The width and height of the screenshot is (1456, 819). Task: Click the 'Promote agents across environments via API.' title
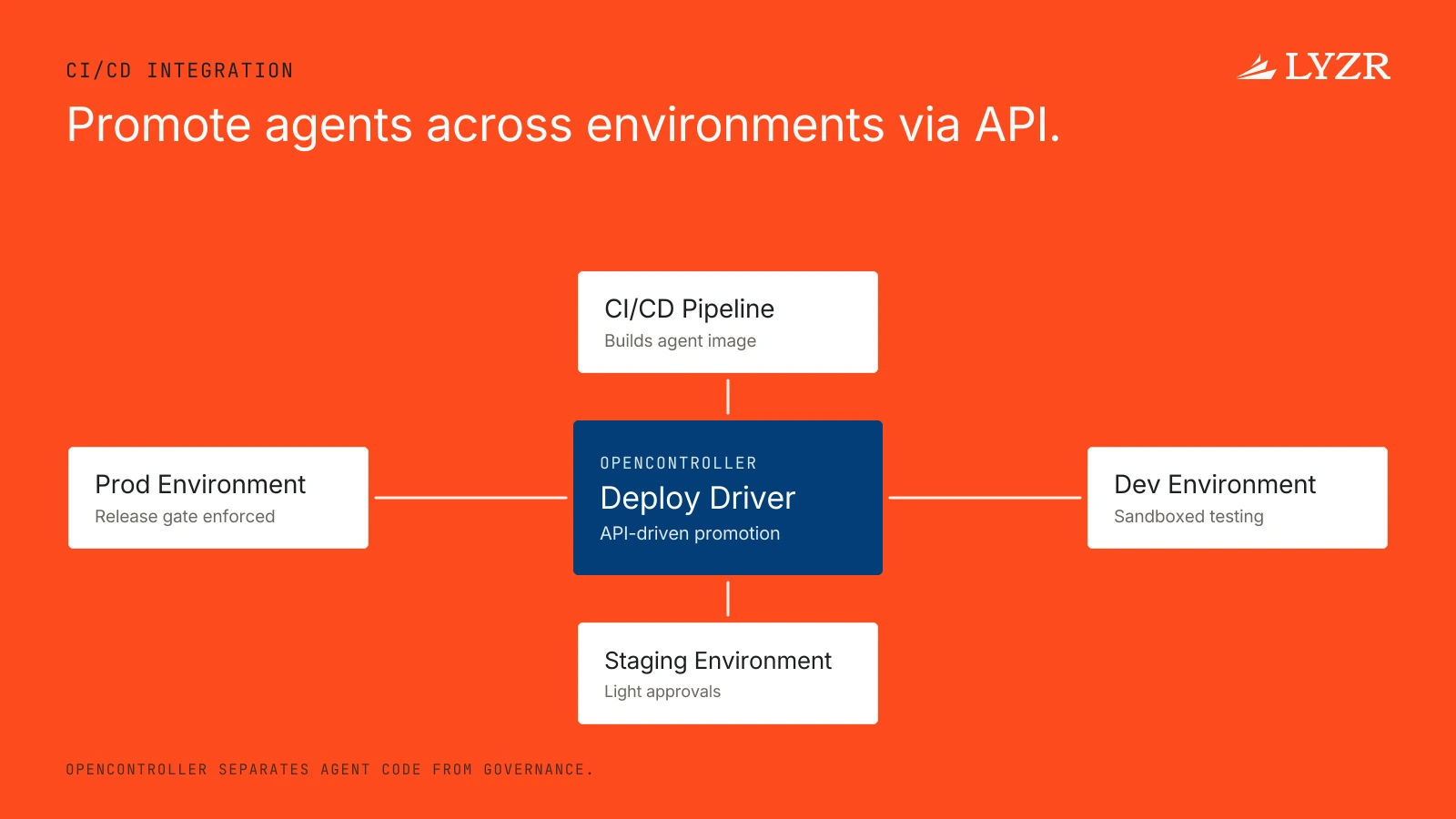(x=563, y=126)
